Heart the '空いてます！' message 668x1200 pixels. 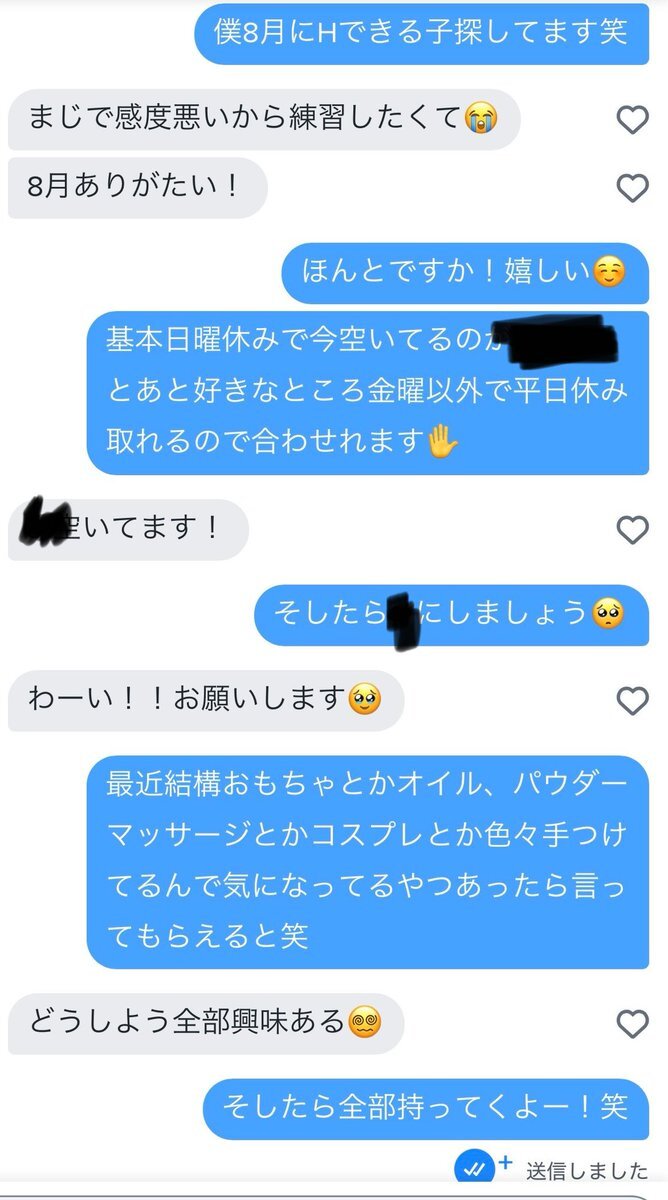[x=632, y=530]
